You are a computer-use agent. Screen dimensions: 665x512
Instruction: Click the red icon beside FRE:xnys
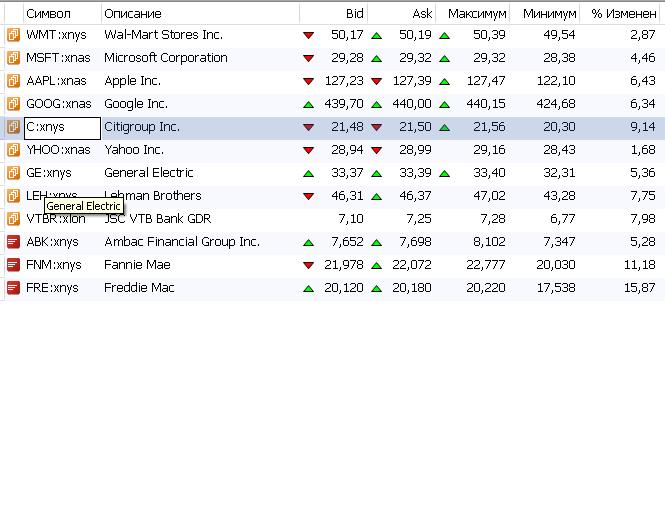pos(13,288)
